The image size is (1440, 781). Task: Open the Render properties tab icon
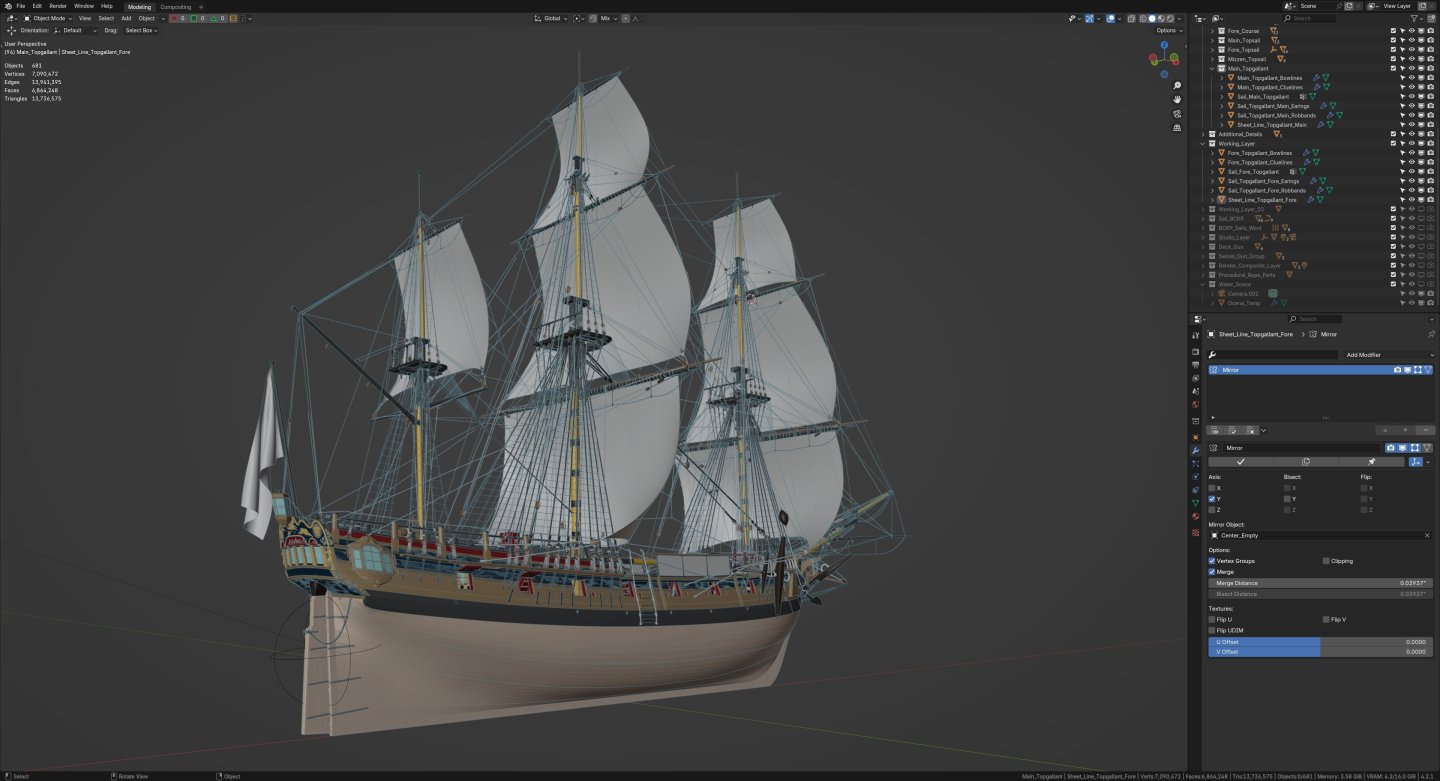1195,352
